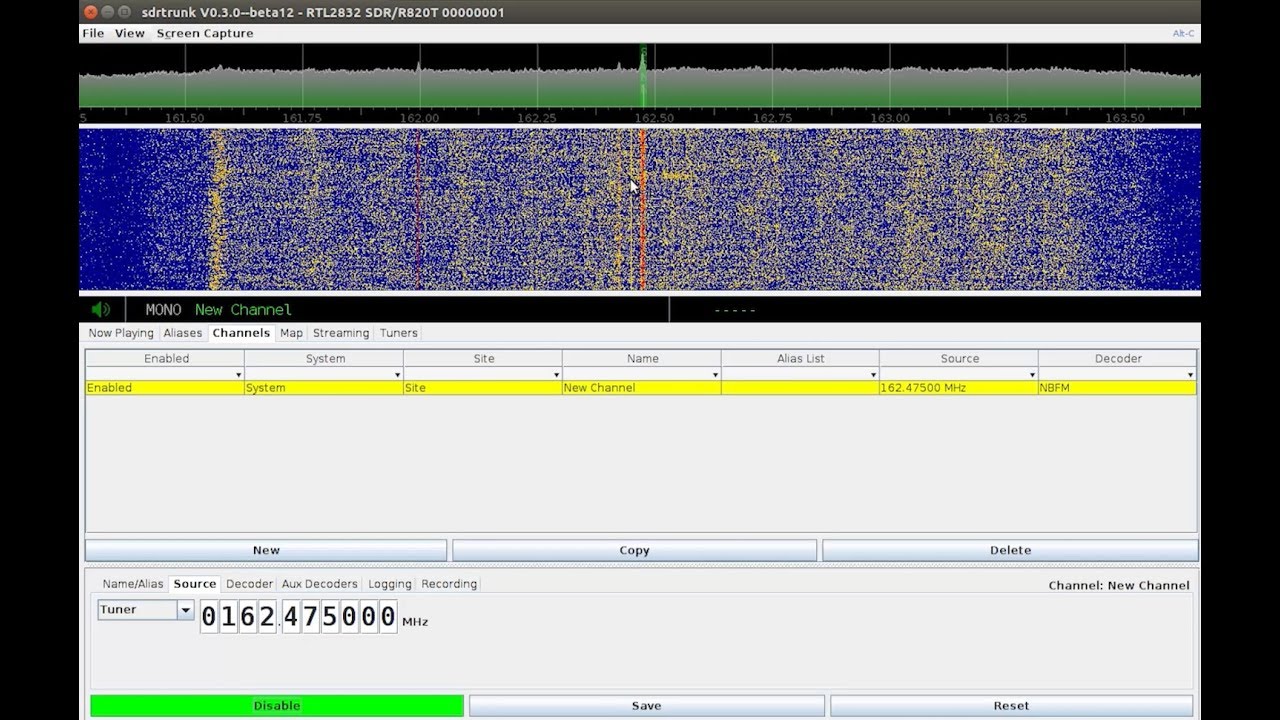Image resolution: width=1280 pixels, height=720 pixels.
Task: Save the channel configuration
Action: 646,706
